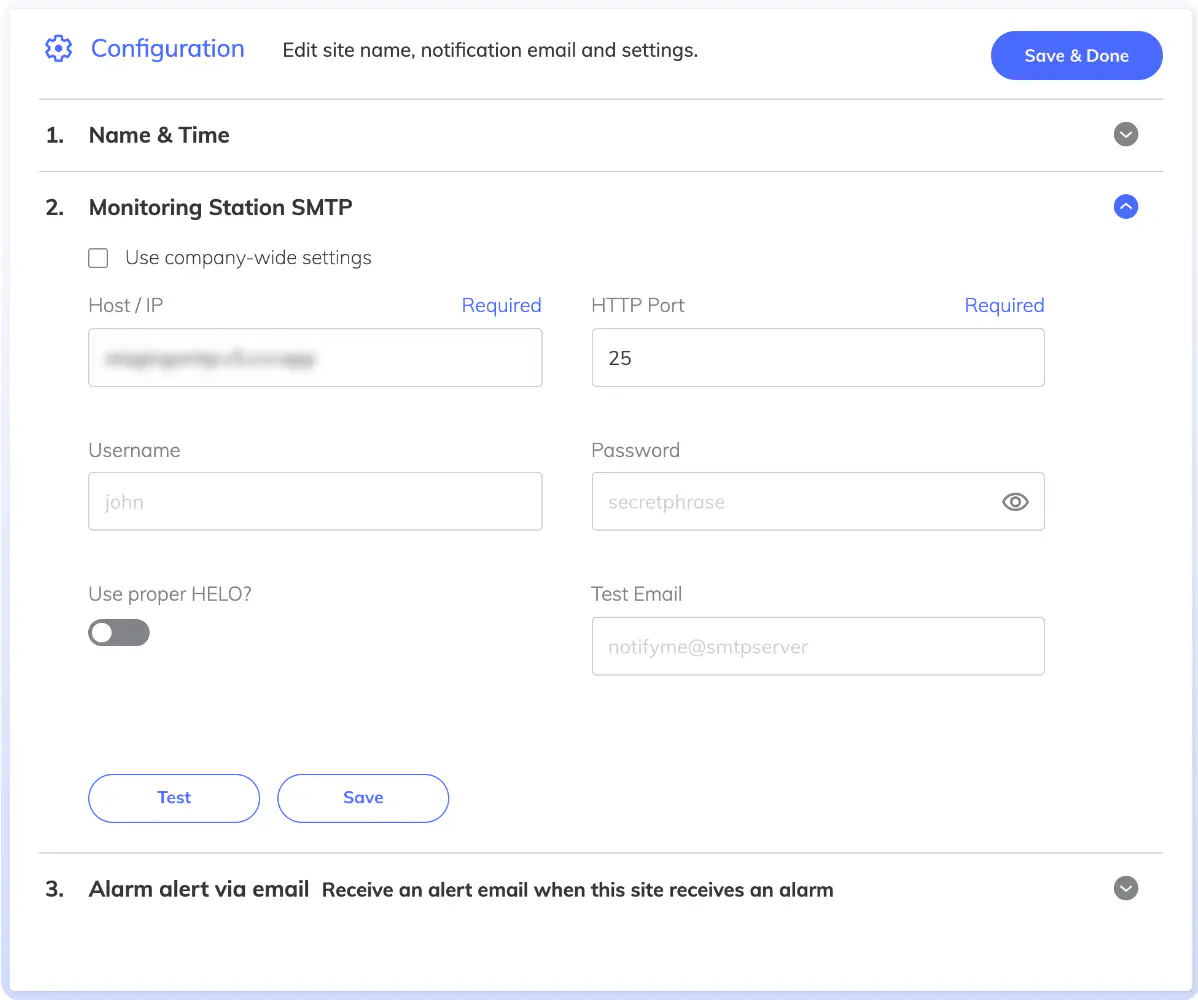Click the Monitoring Station SMTP title
Viewport: 1198px width, 1000px height.
220,208
